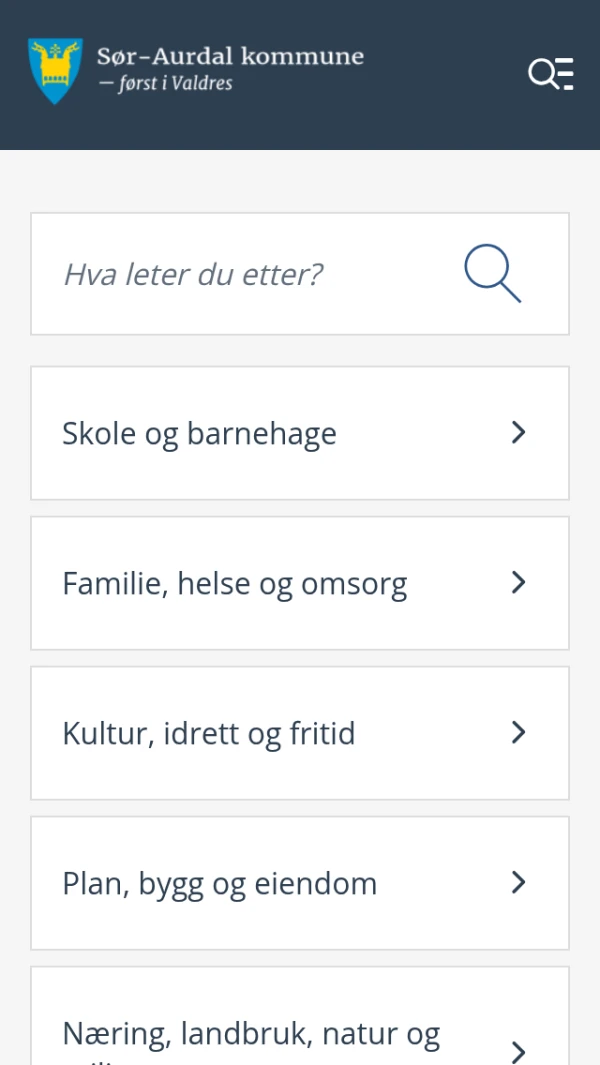This screenshot has height=1065, width=600.
Task: Open the header search and menu icon
Action: click(x=550, y=73)
